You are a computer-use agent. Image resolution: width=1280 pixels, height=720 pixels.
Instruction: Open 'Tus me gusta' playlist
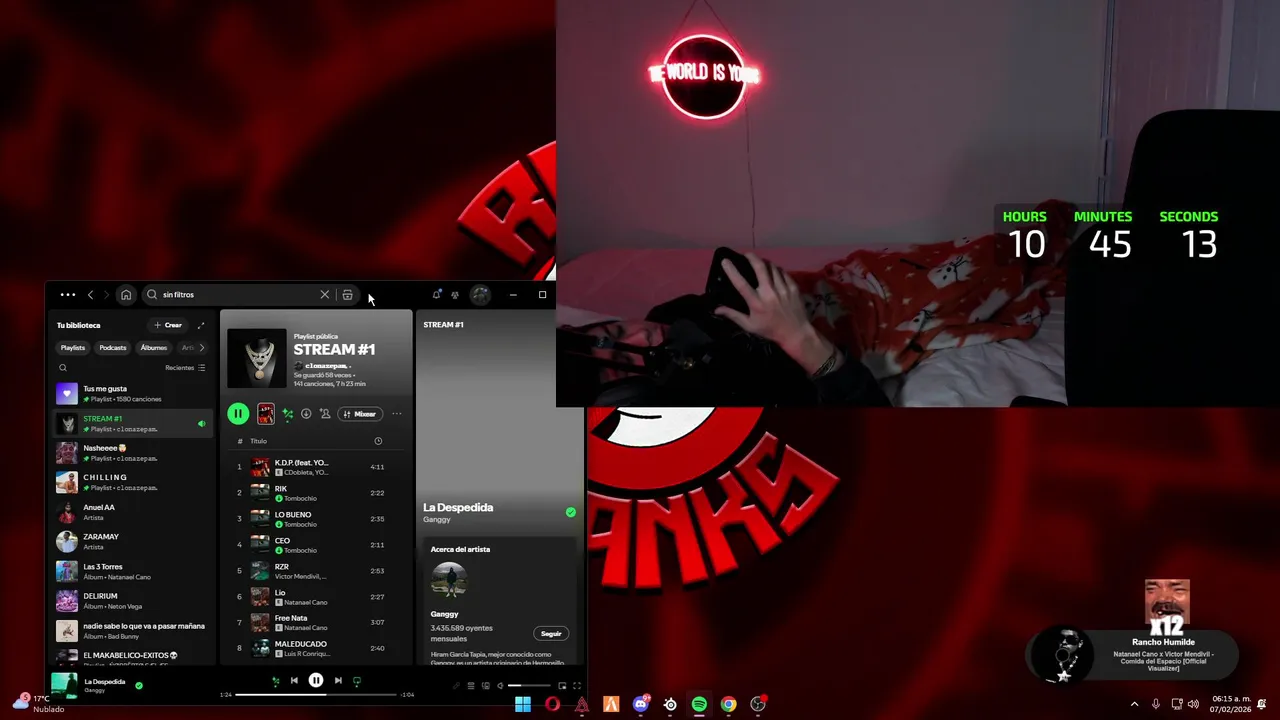(133, 393)
